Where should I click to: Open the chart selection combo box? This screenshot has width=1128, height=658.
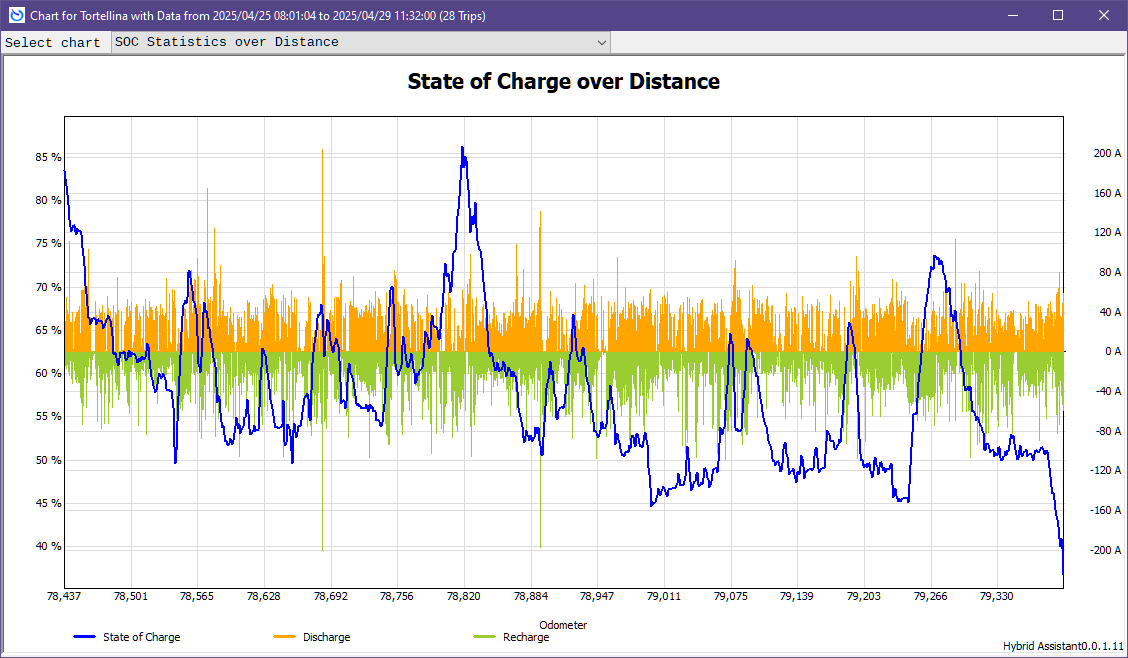tap(360, 42)
